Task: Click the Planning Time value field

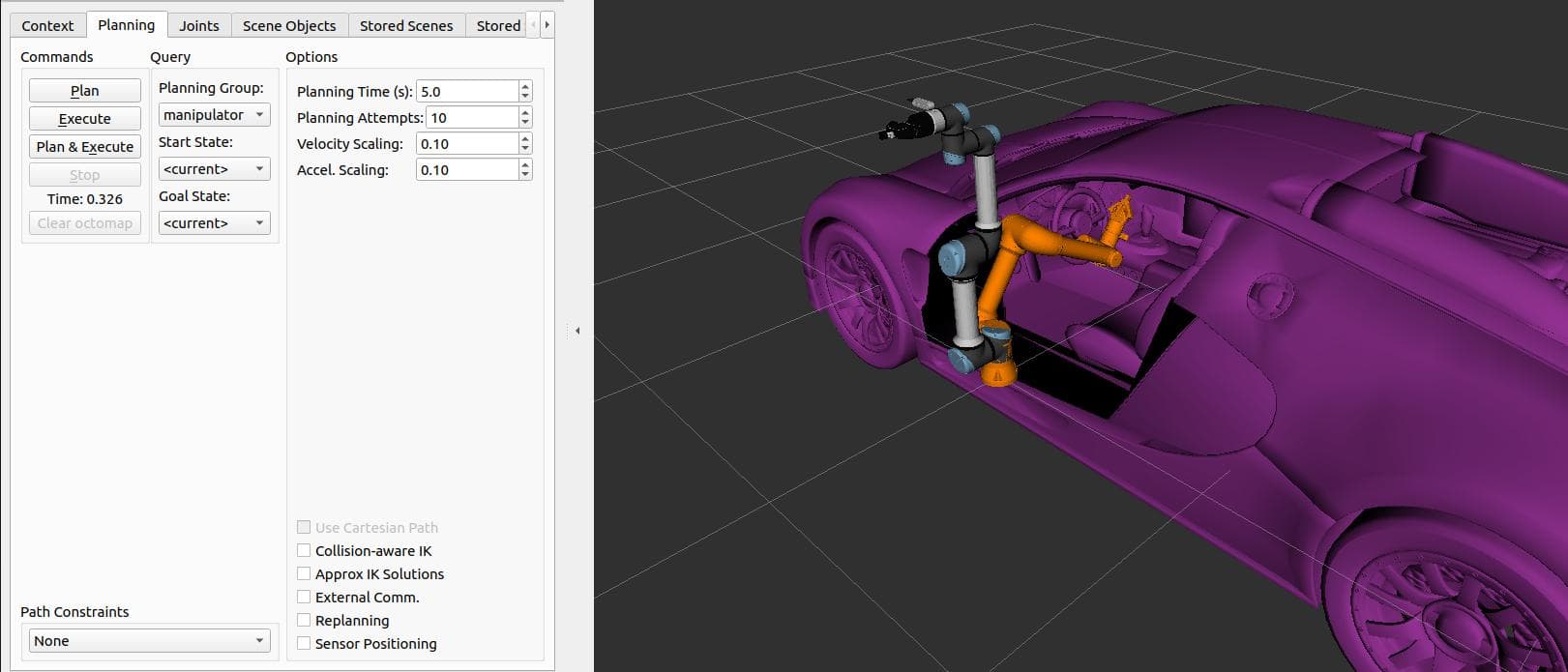Action: (x=468, y=92)
